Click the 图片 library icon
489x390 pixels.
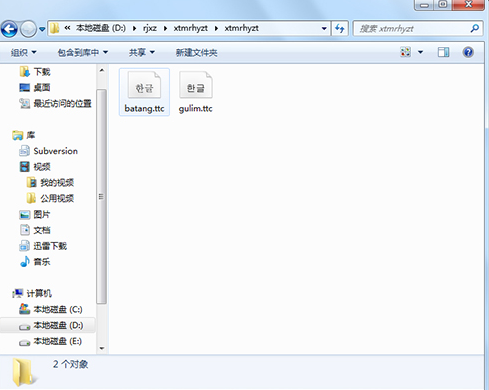25,215
